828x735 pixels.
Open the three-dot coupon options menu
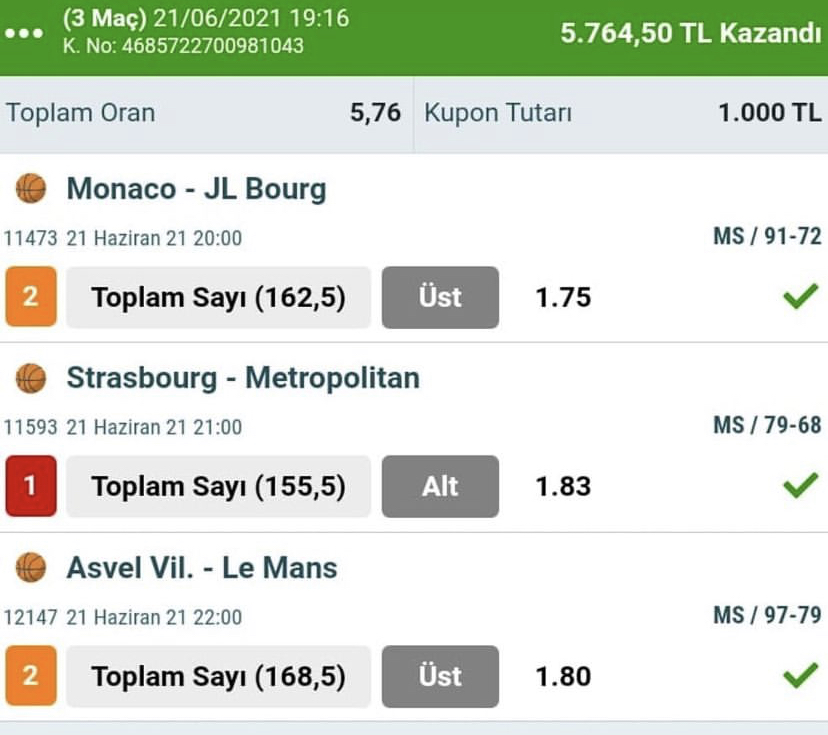point(24,32)
